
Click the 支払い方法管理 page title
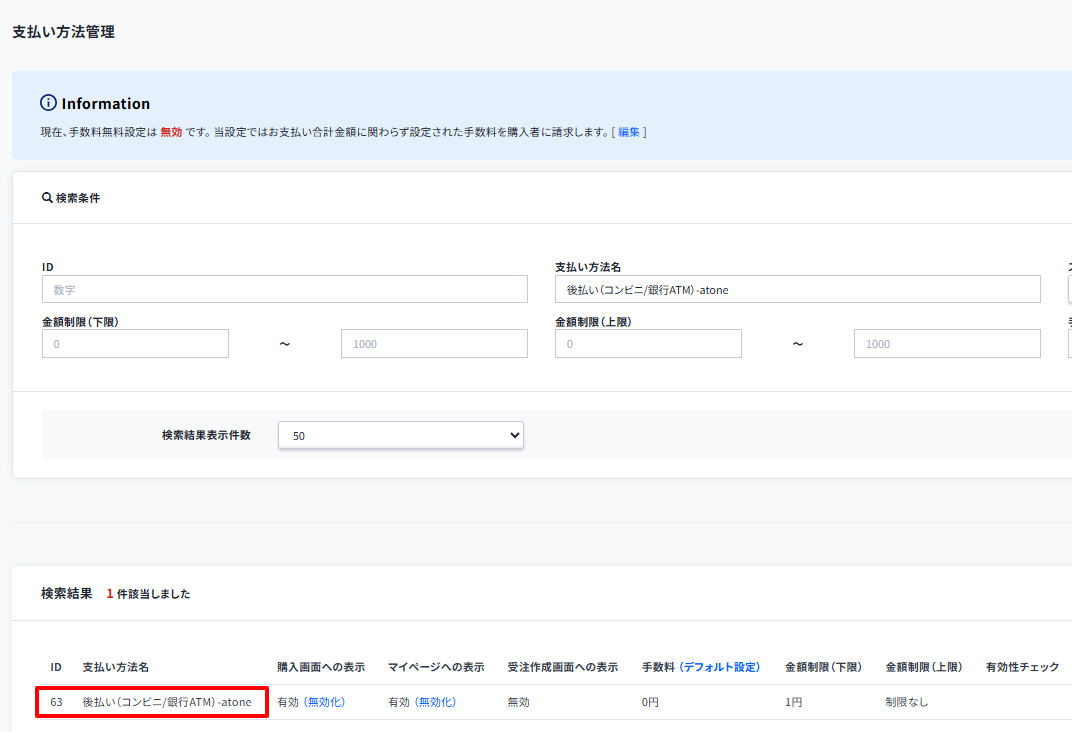pyautogui.click(x=63, y=32)
